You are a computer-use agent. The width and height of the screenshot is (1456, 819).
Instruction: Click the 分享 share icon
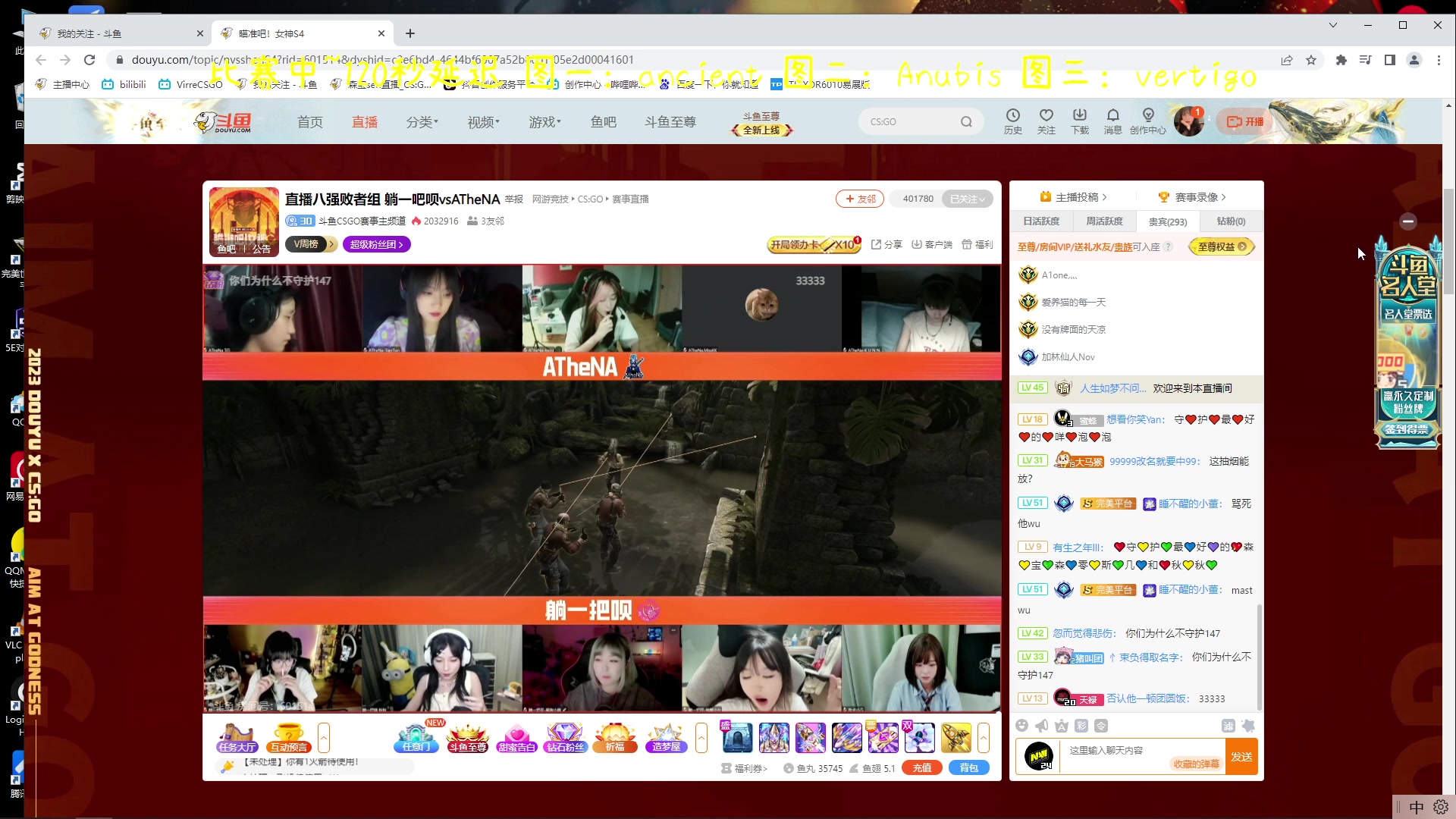point(886,244)
